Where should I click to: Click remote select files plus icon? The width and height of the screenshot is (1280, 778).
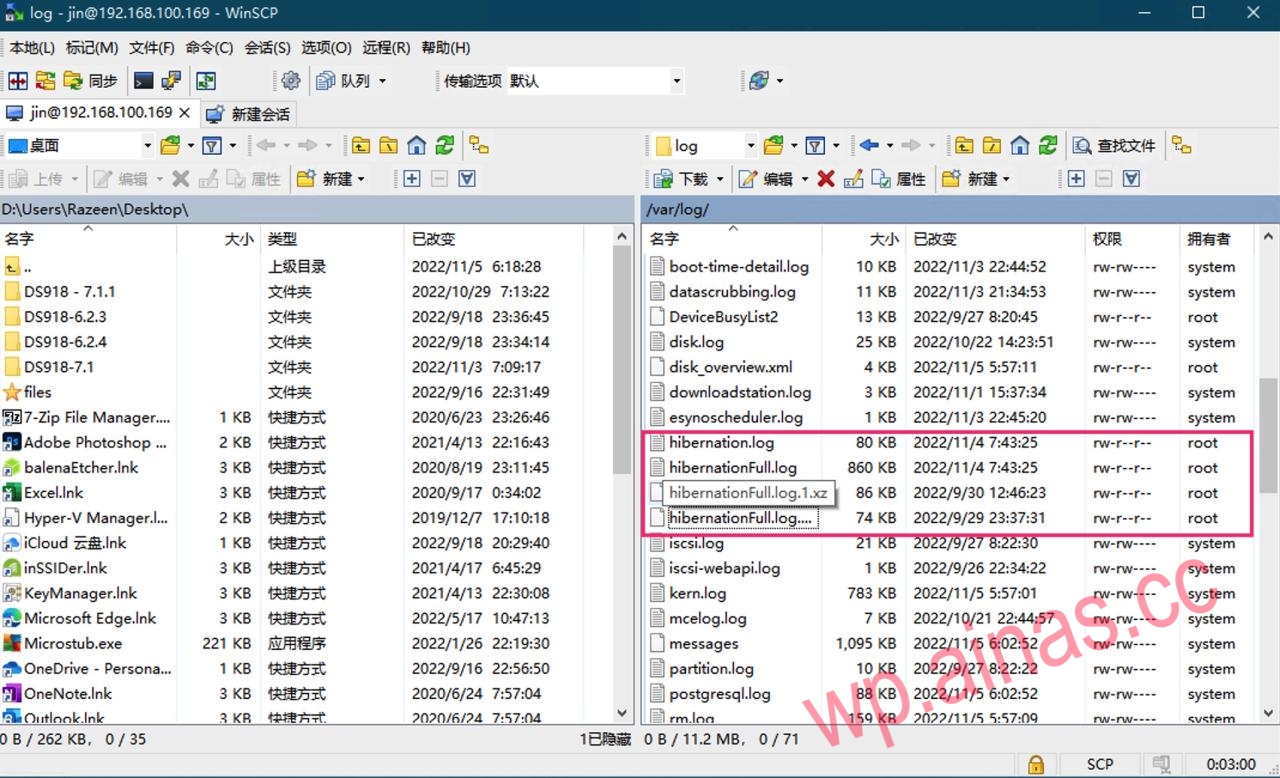1076,179
